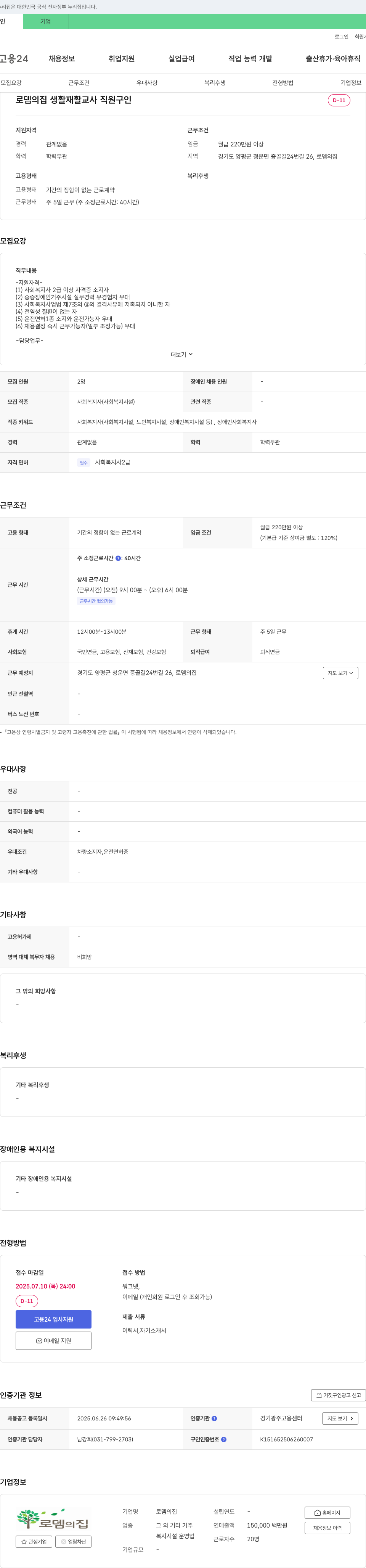Jump to the 근무조건 section tab

tap(79, 83)
